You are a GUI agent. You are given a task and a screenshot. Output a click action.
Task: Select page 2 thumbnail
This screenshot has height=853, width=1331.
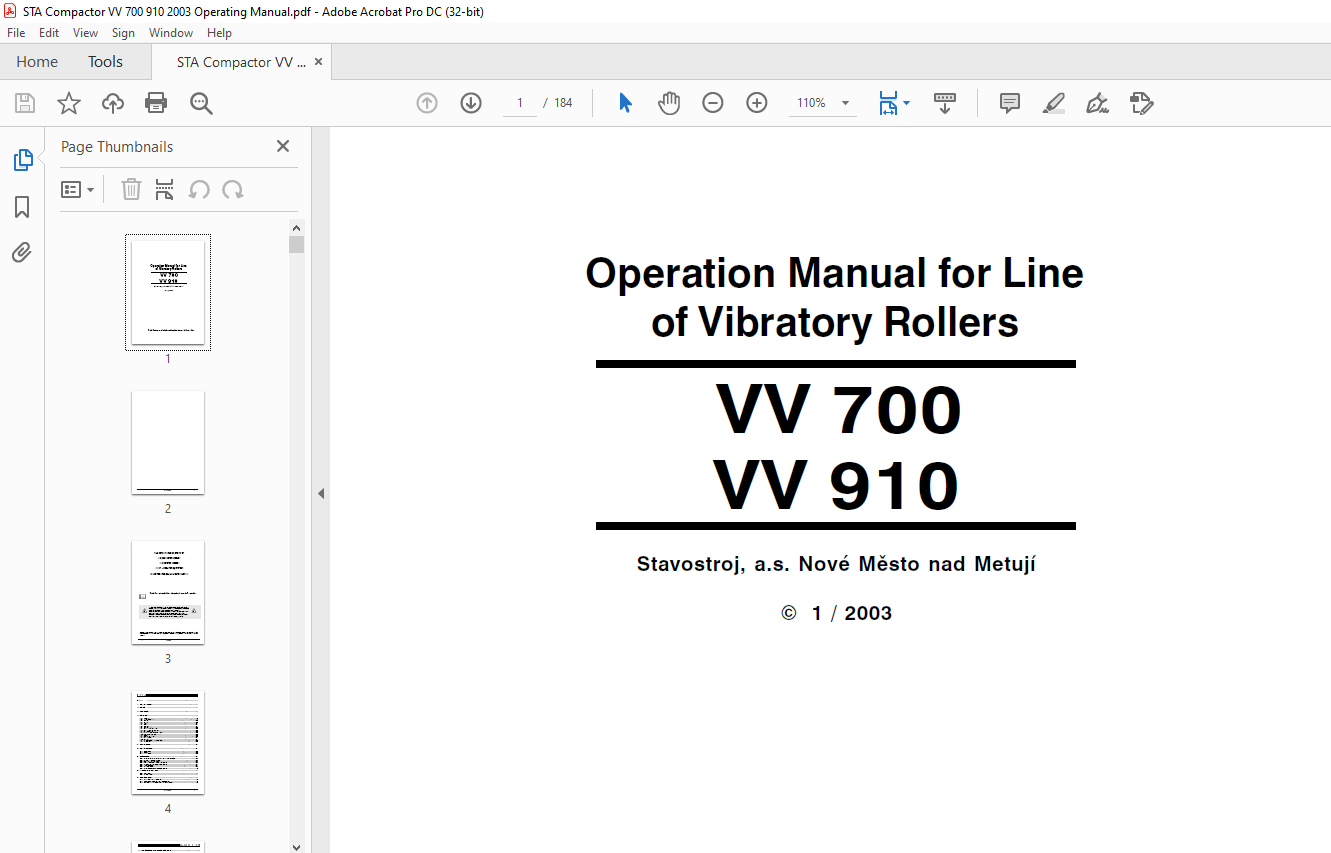(168, 442)
